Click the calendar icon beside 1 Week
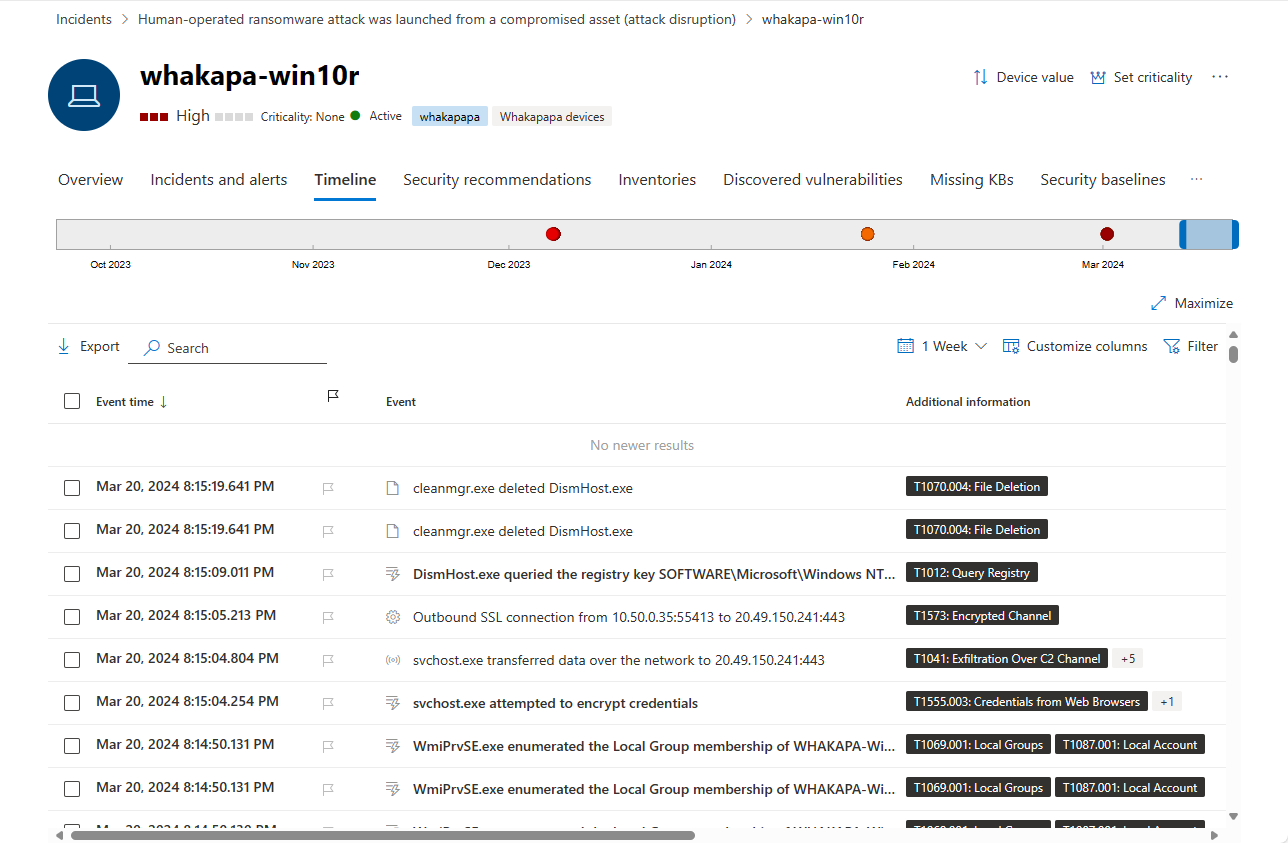Screen dimensions: 1288x843 [905, 346]
